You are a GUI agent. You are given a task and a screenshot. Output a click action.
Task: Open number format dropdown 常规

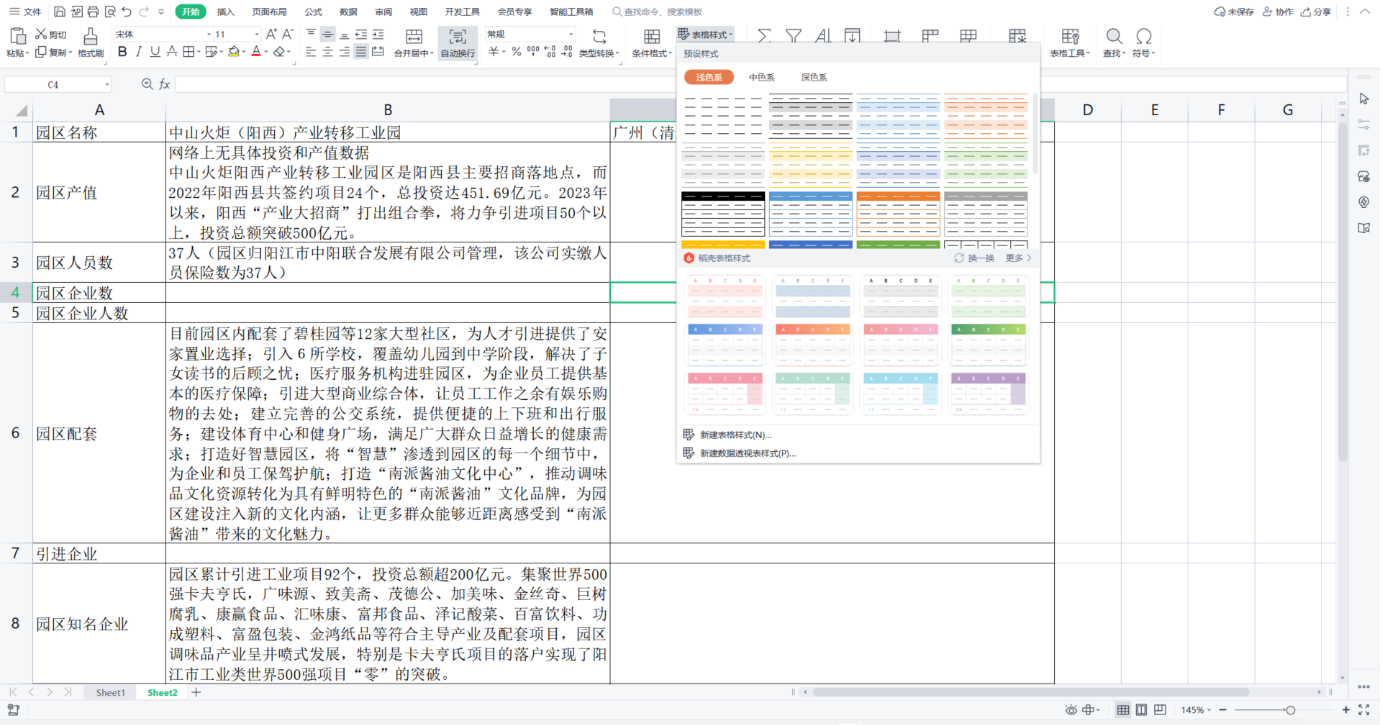click(571, 34)
